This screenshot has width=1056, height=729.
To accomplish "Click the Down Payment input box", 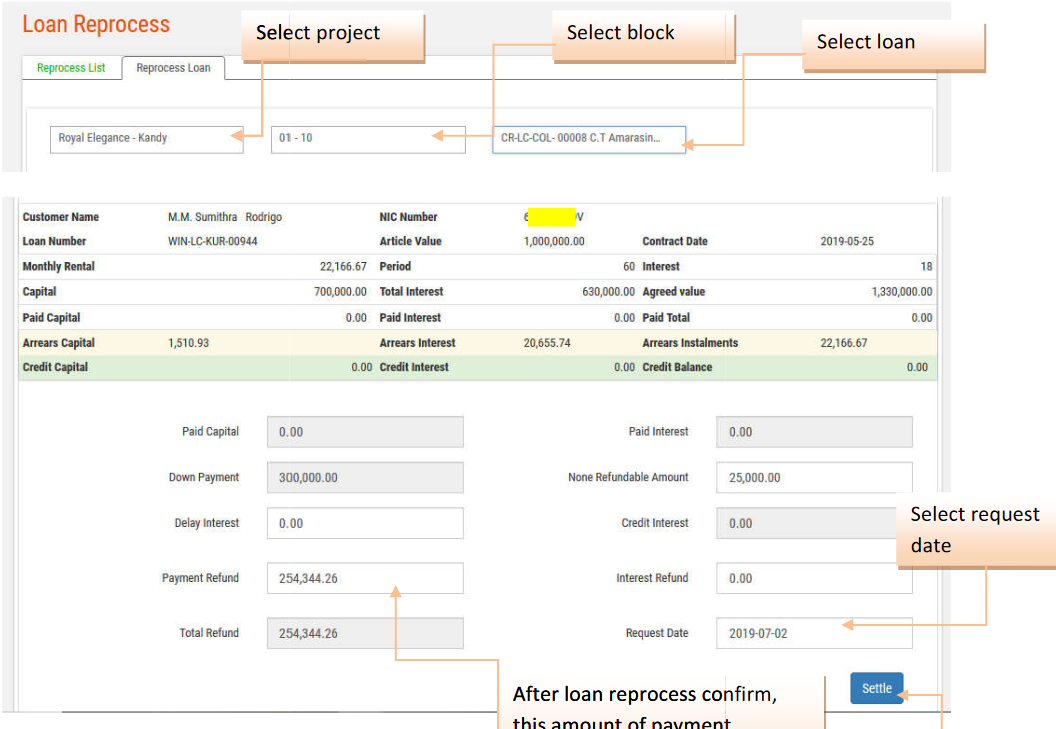I will (x=365, y=478).
